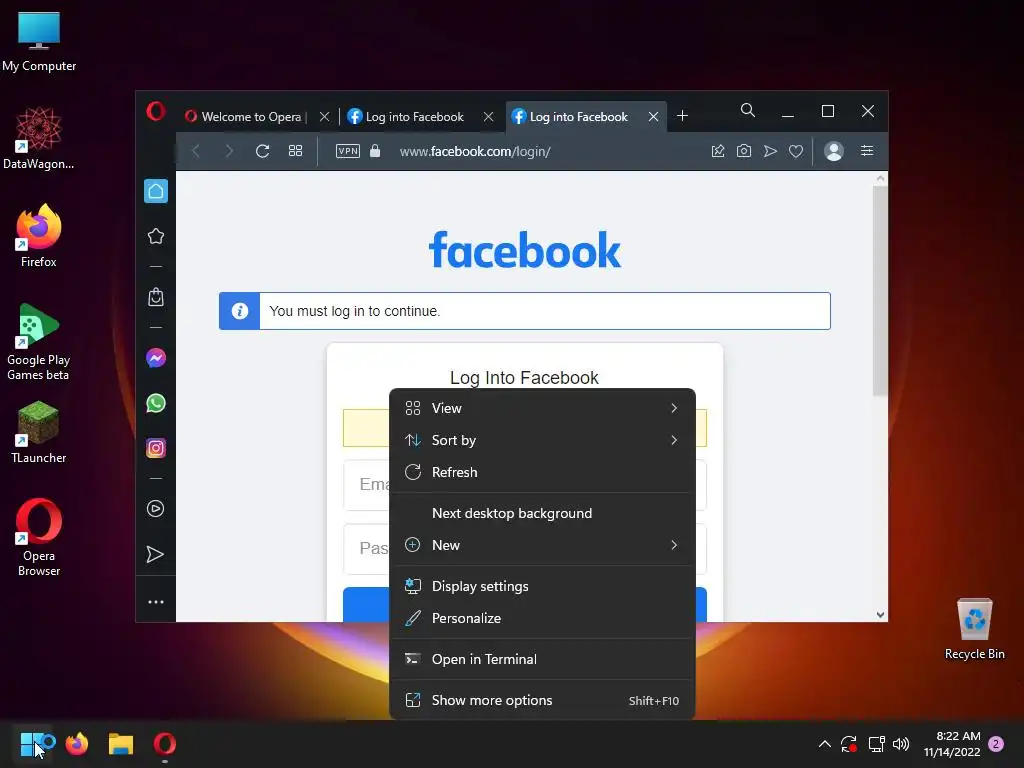The image size is (1024, 768).
Task: Open the Opera account profile icon
Action: (834, 151)
